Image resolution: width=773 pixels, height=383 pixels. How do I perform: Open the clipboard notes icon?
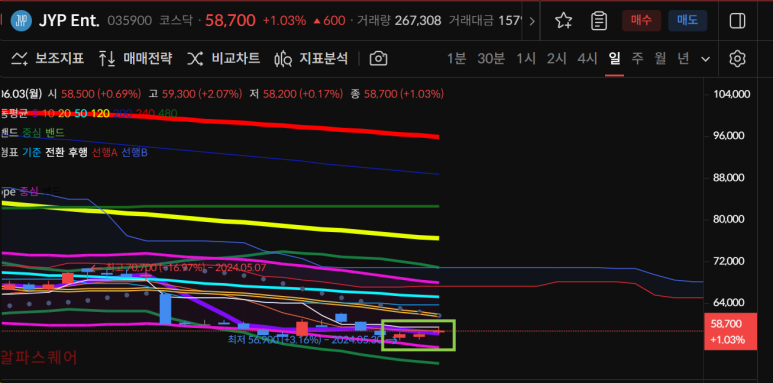(x=599, y=21)
